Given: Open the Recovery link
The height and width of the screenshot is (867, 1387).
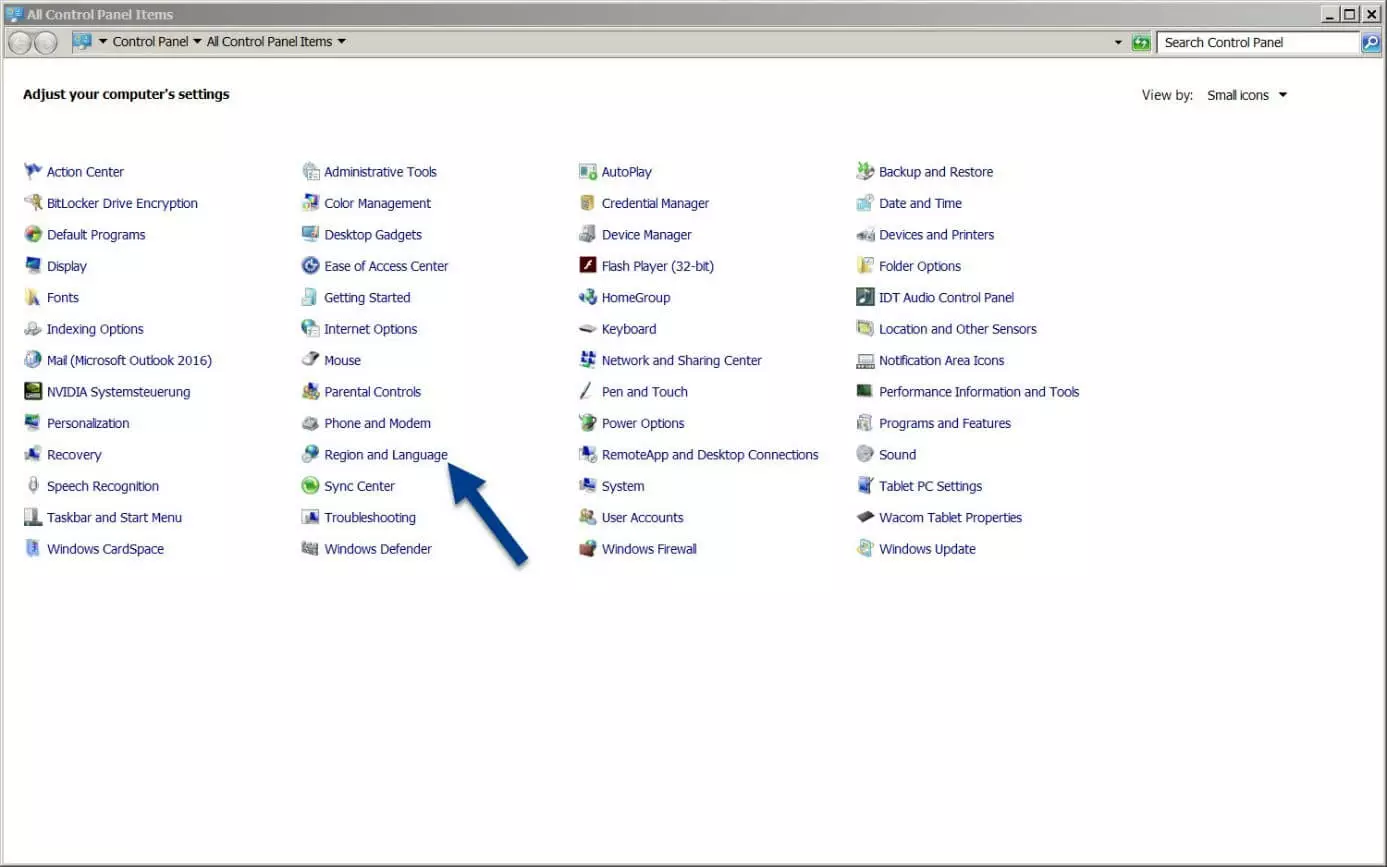Looking at the screenshot, I should (x=74, y=455).
